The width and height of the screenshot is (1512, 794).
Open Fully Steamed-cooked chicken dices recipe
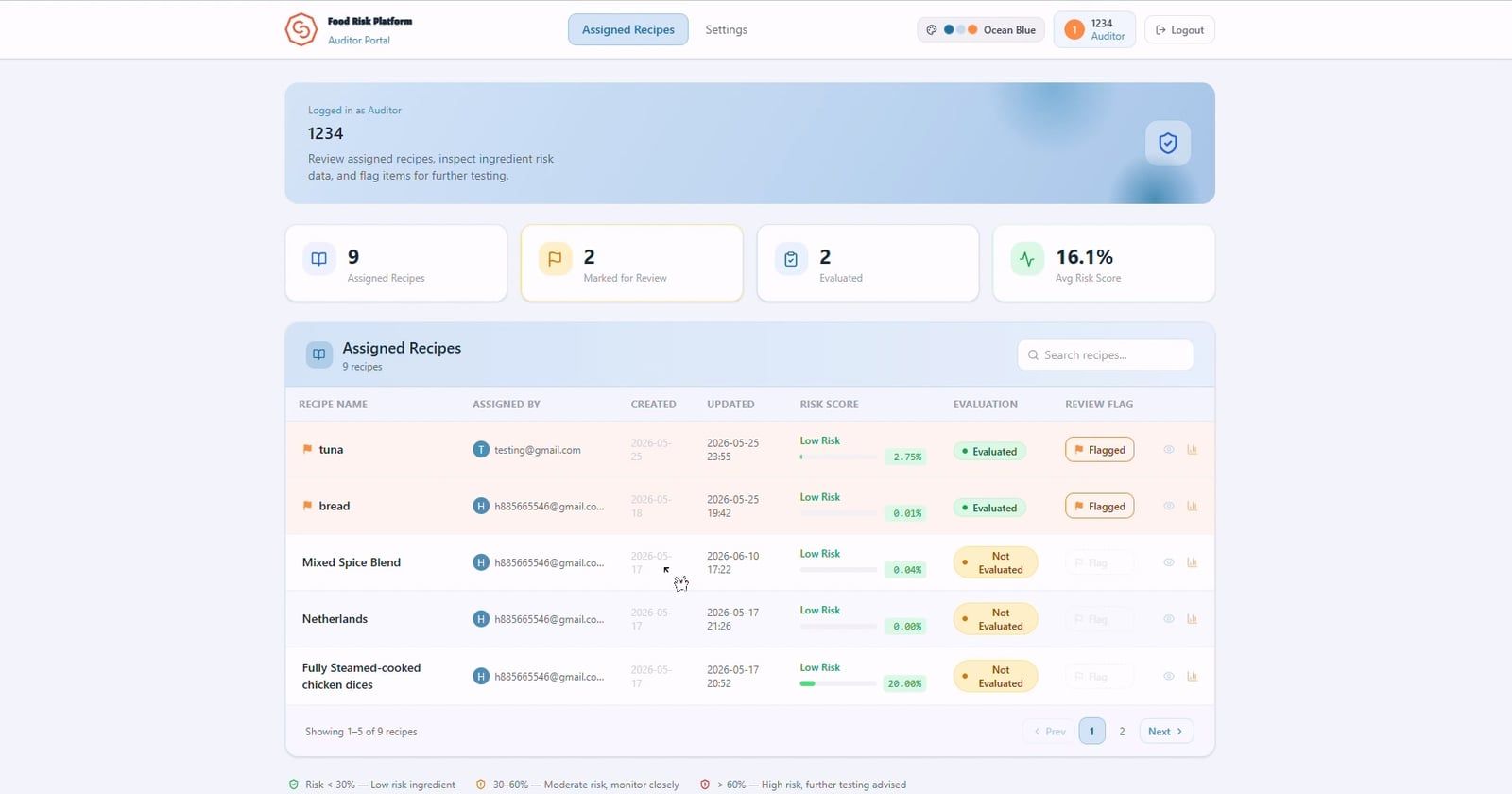tap(361, 676)
